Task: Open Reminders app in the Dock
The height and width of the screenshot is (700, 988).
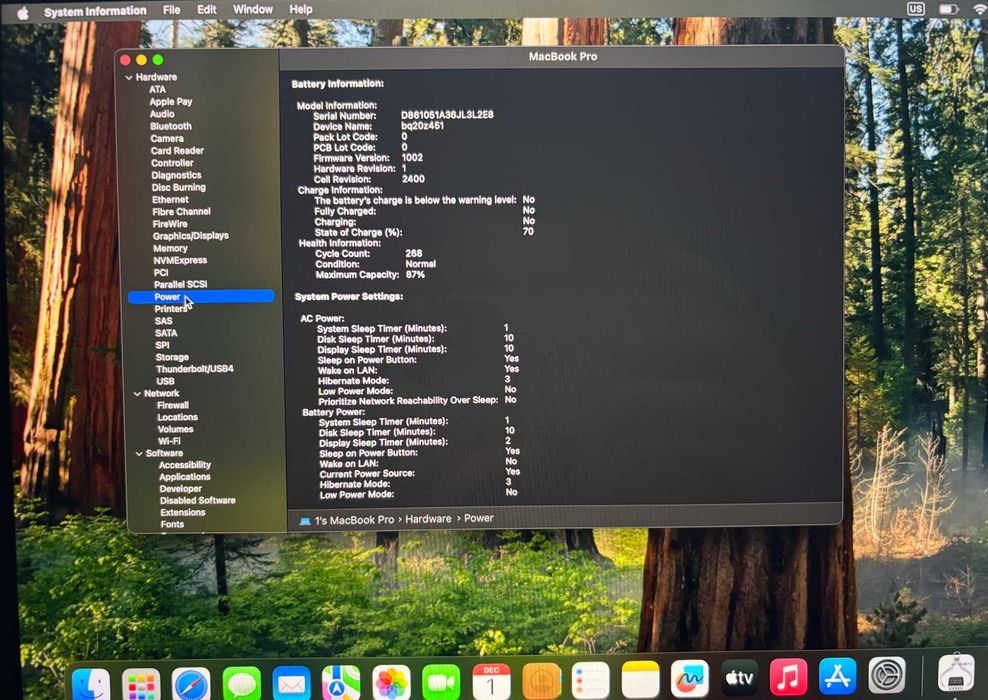Action: pyautogui.click(x=591, y=680)
